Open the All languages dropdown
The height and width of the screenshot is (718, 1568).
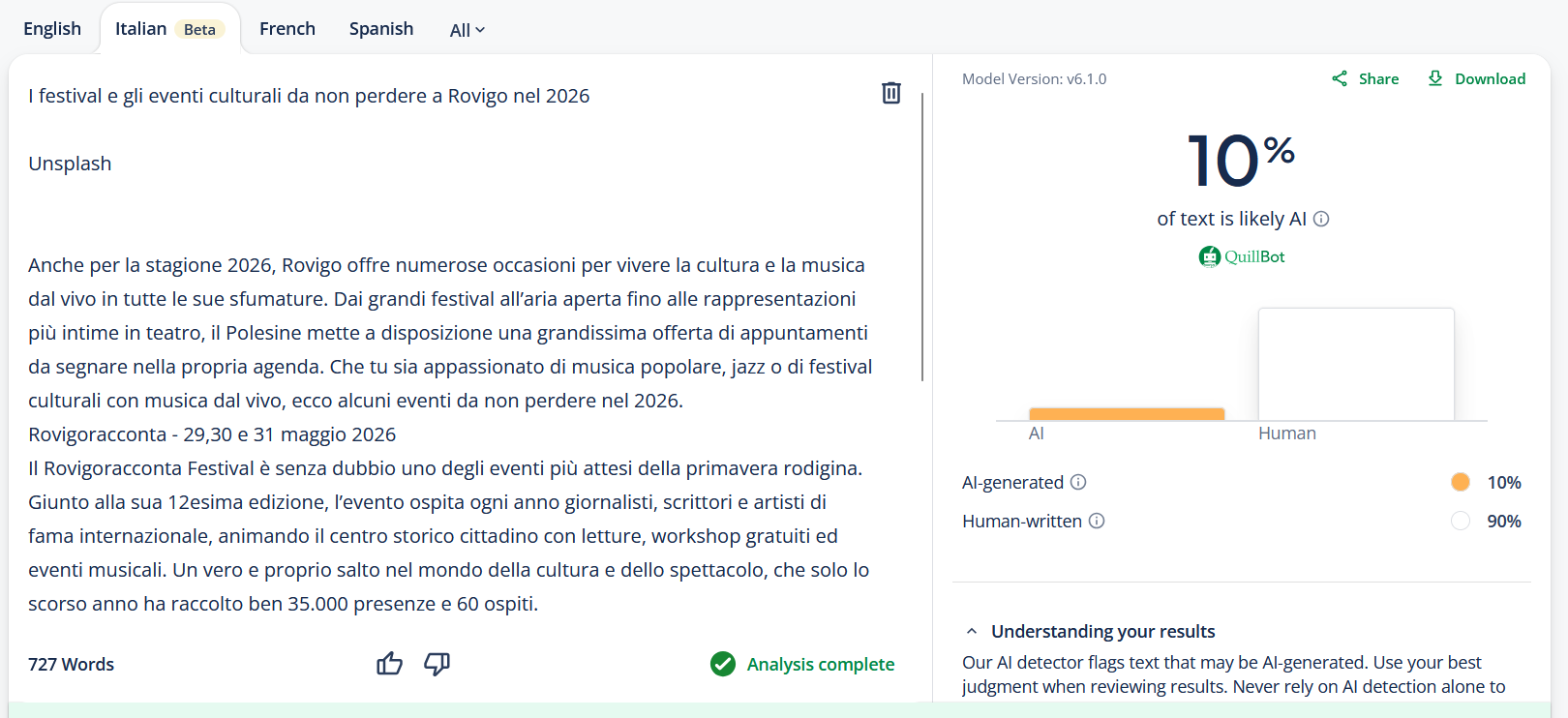tap(467, 30)
